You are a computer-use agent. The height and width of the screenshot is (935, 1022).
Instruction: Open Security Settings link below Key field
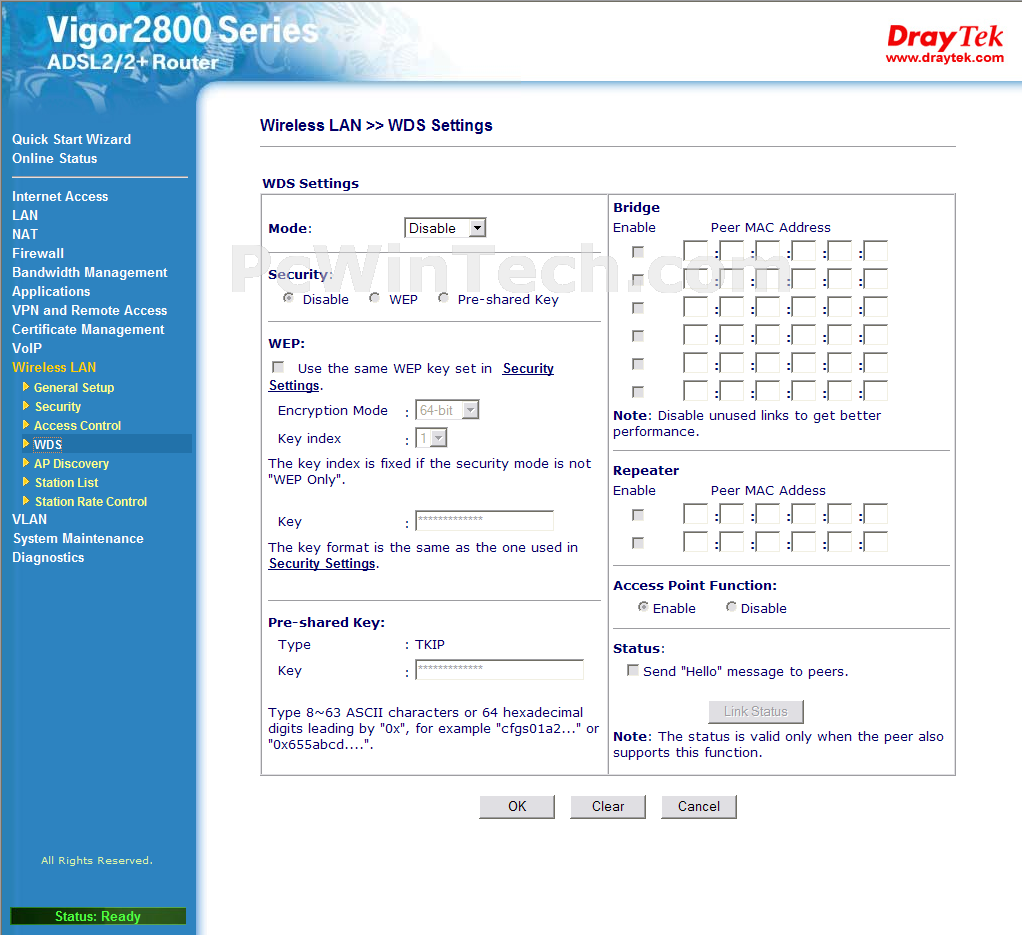(x=322, y=564)
